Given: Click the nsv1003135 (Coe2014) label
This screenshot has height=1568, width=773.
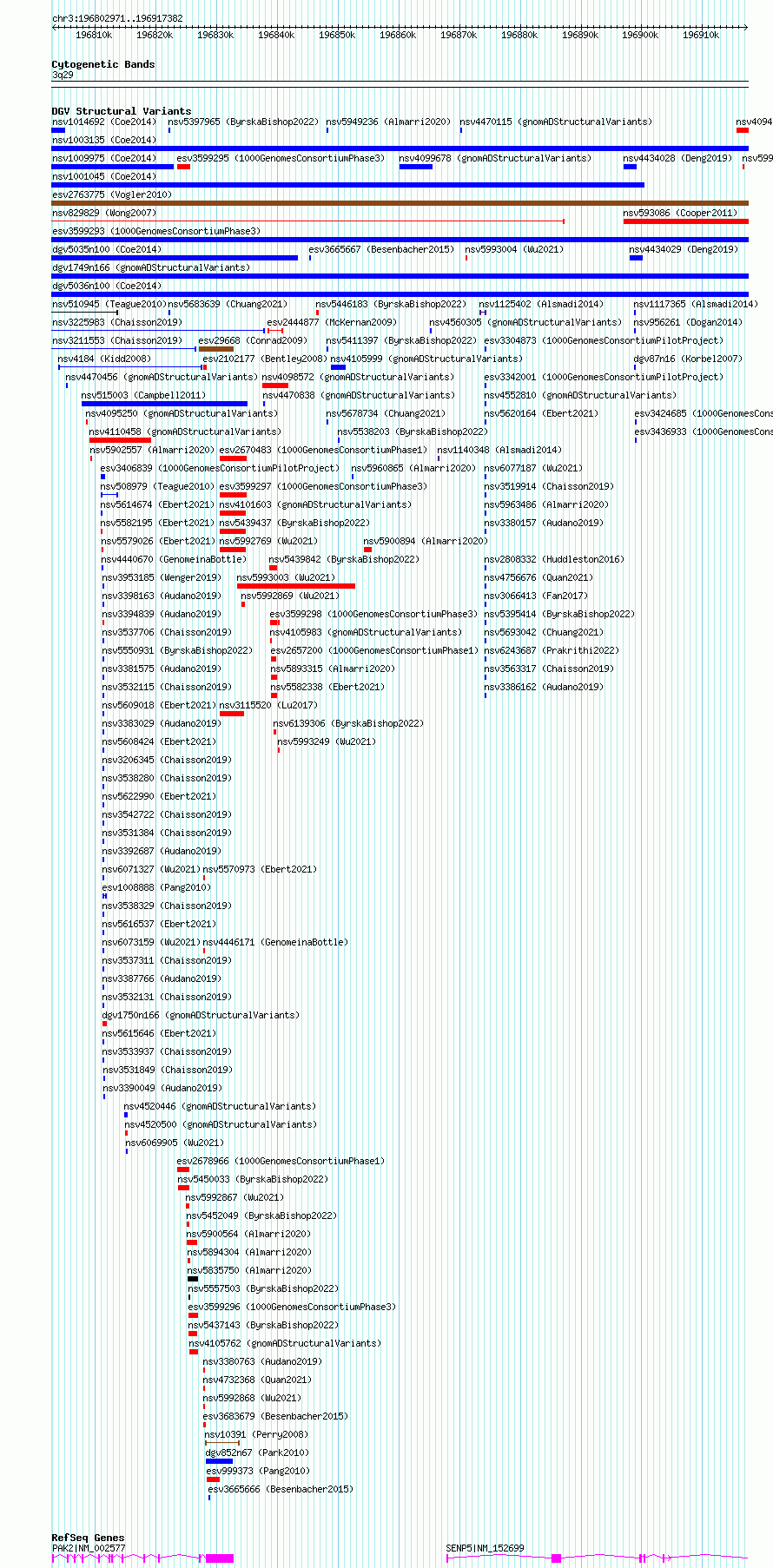Looking at the screenshot, I should pyautogui.click(x=104, y=141).
